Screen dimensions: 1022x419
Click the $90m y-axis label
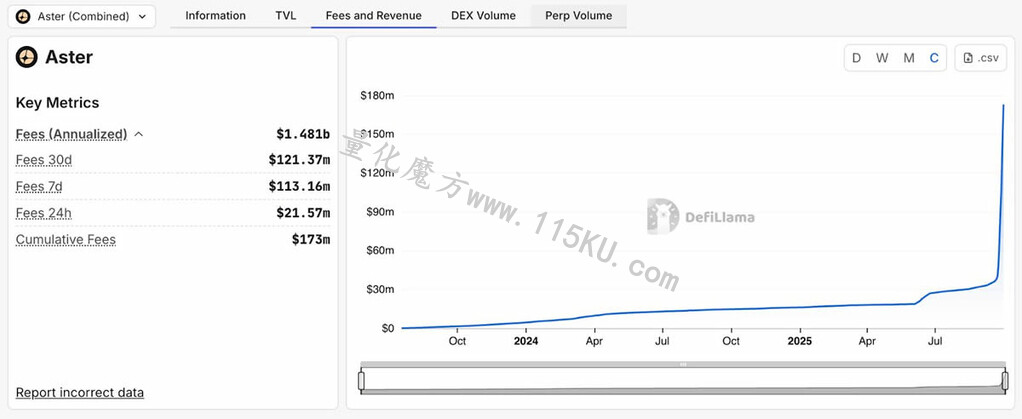pos(380,212)
